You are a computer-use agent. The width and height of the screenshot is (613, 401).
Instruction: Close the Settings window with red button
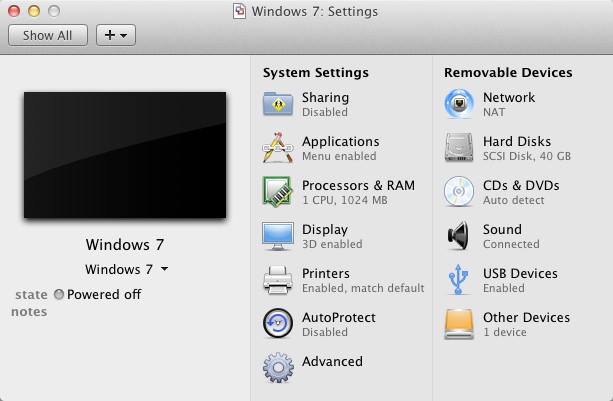click(x=14, y=11)
